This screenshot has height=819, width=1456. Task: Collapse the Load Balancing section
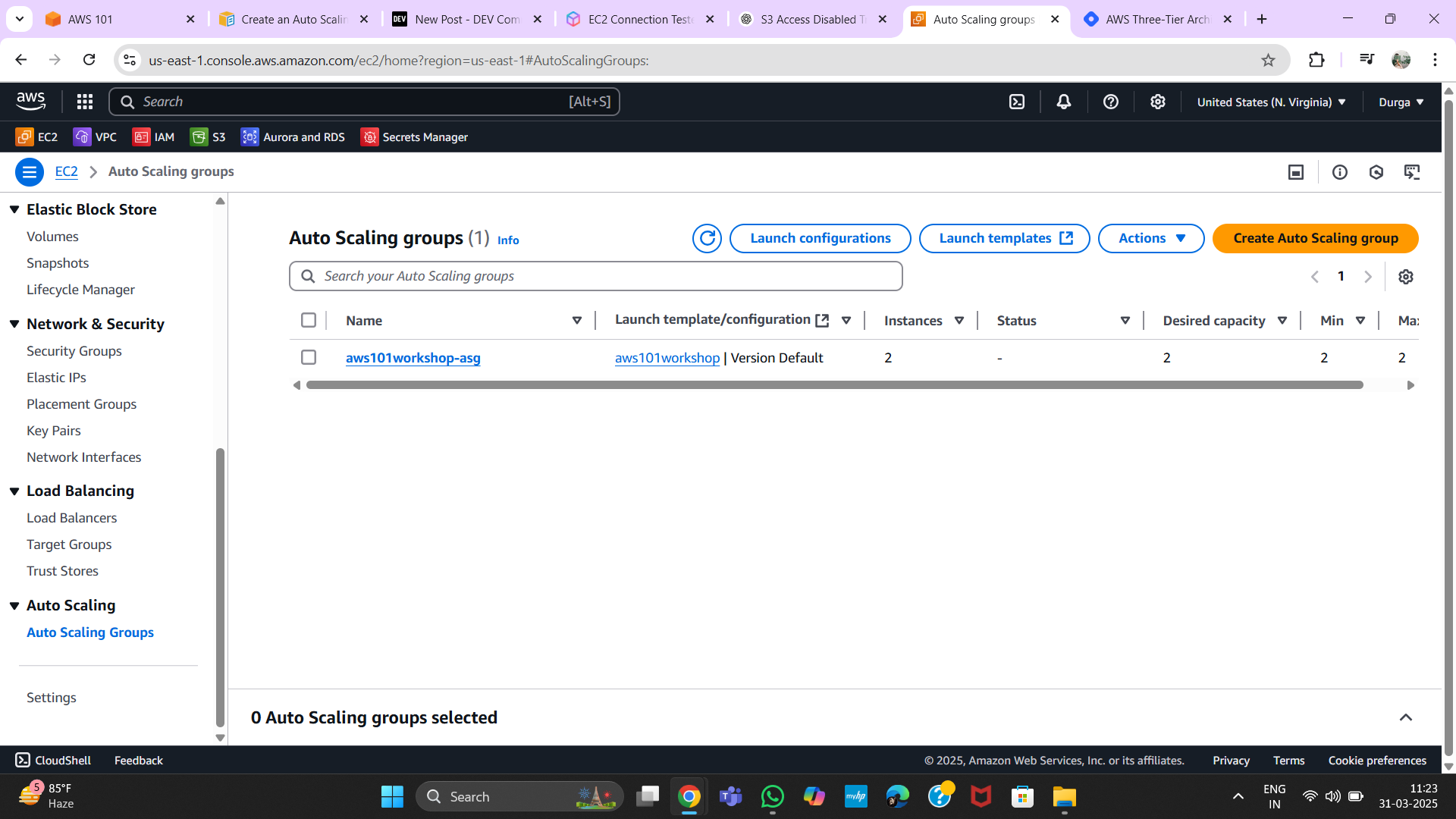pyautogui.click(x=14, y=491)
